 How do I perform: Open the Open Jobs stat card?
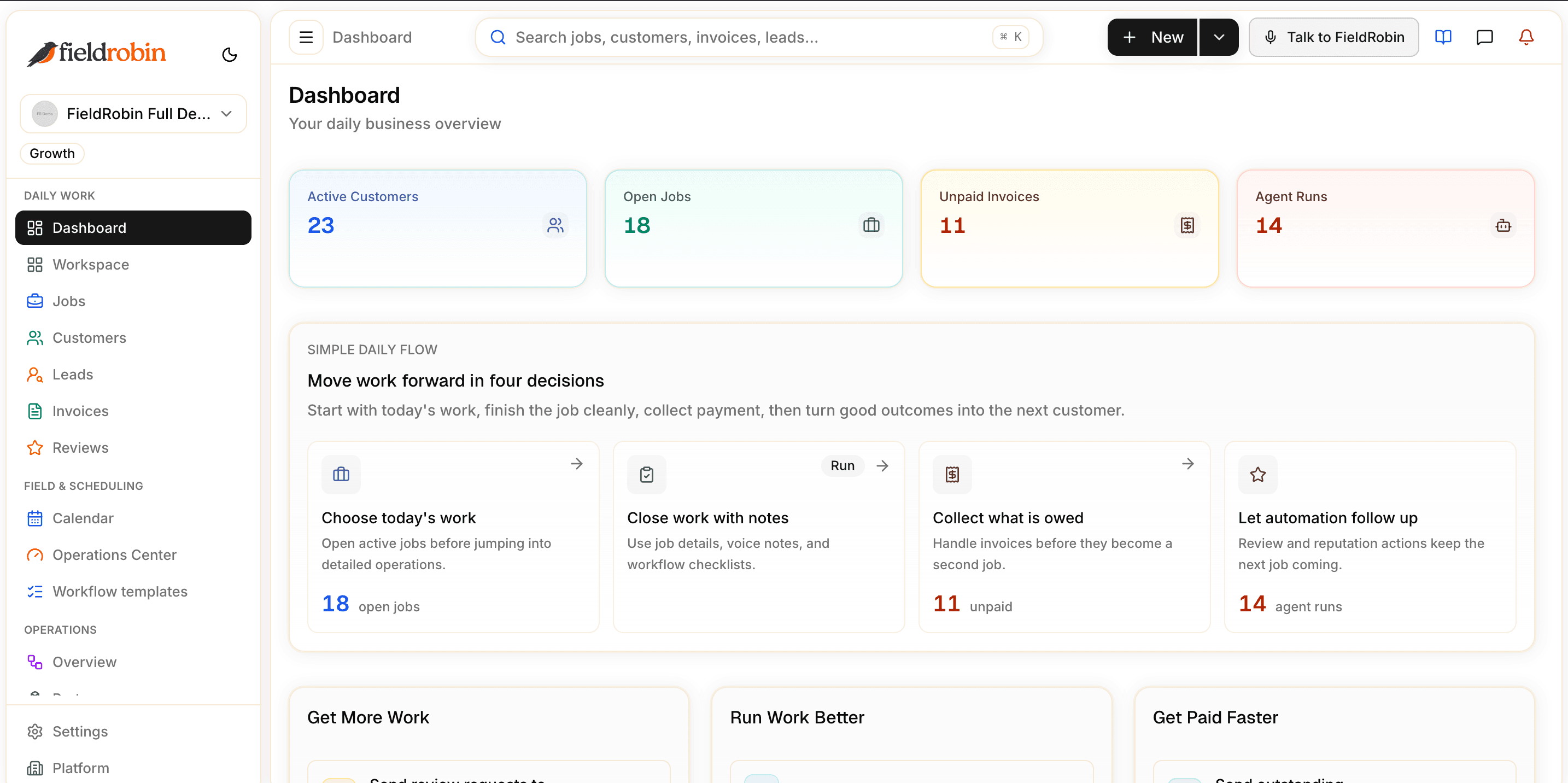pyautogui.click(x=753, y=229)
